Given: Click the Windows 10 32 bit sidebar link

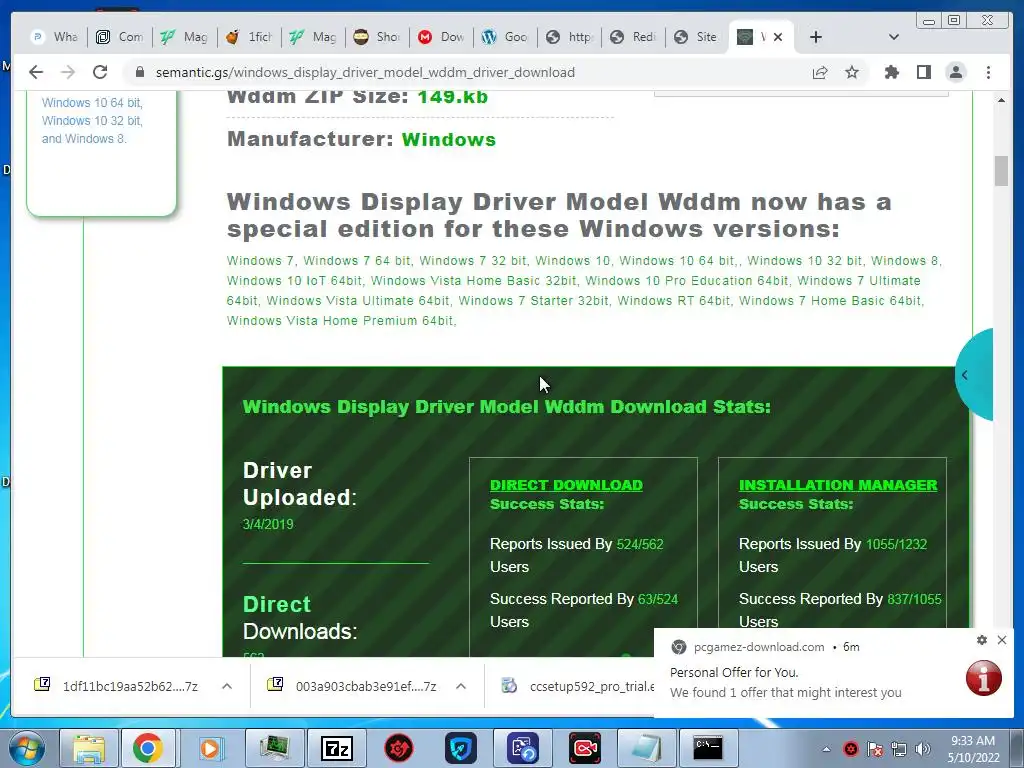Looking at the screenshot, I should (91, 121).
